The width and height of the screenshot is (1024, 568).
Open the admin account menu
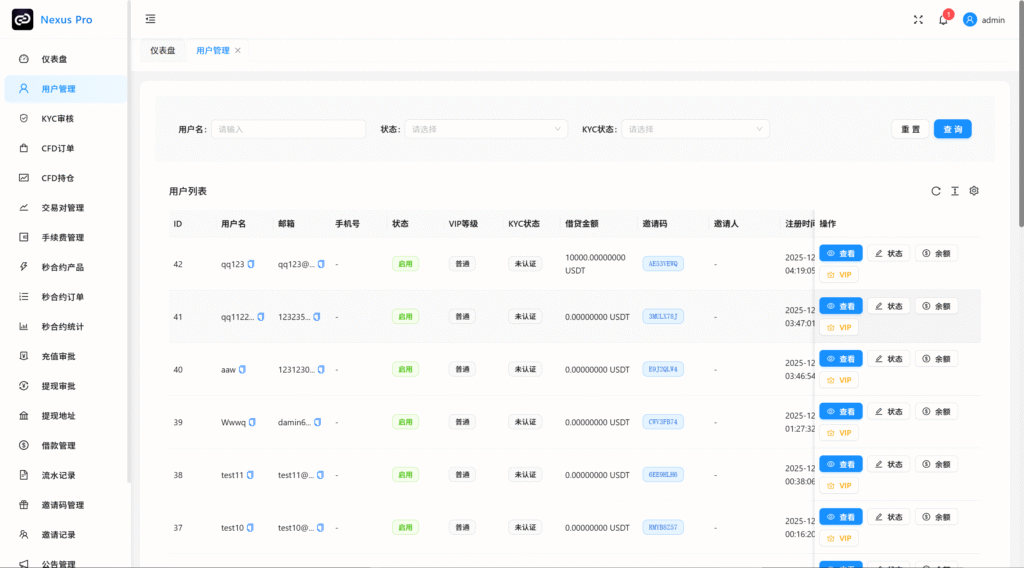click(984, 19)
